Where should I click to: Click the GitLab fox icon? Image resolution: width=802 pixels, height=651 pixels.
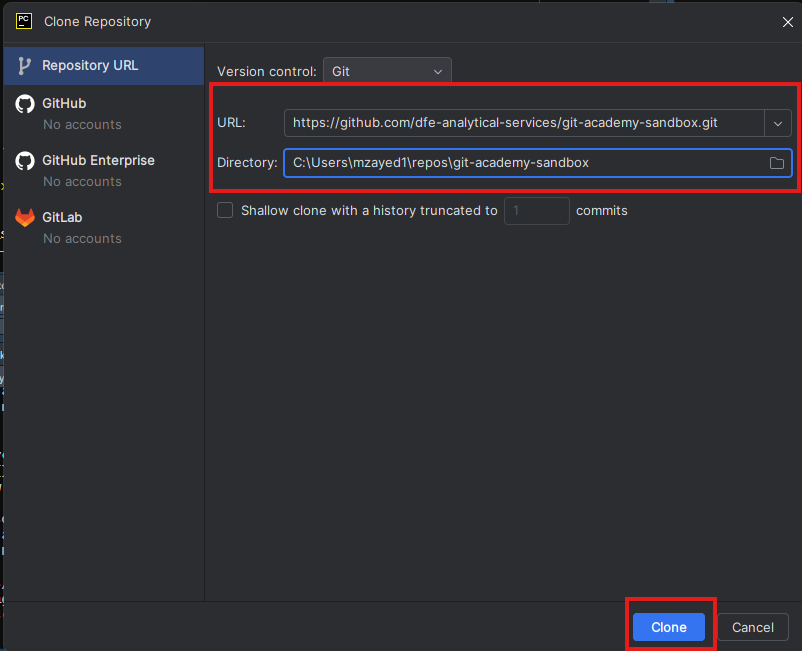pos(25,217)
